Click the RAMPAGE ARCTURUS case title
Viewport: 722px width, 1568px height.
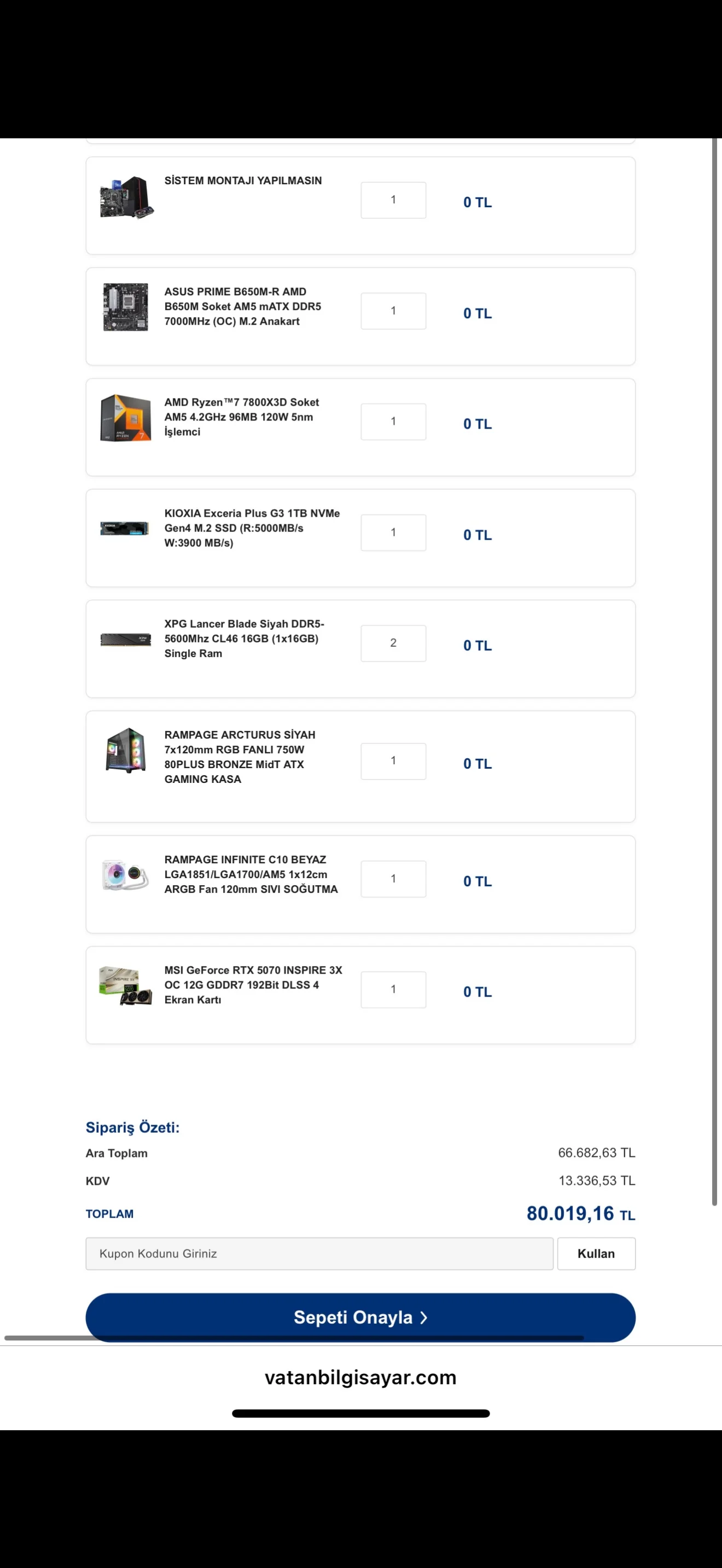point(239,757)
